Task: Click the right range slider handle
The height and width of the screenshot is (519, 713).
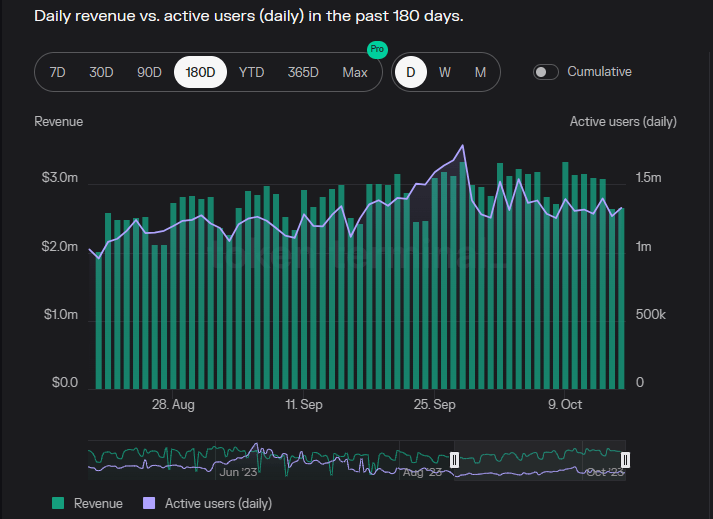Action: tap(626, 459)
